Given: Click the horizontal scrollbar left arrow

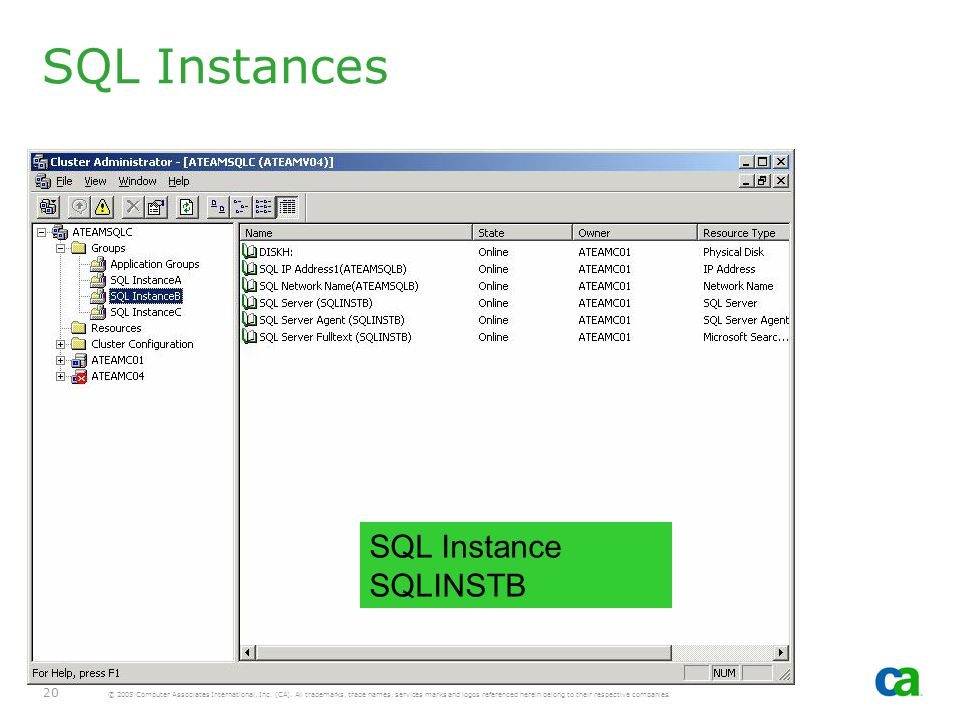Looking at the screenshot, I should point(247,653).
